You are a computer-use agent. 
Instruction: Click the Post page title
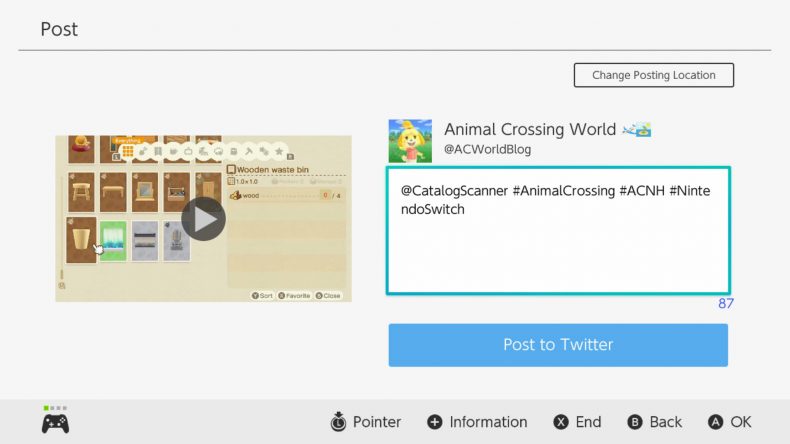(x=59, y=29)
